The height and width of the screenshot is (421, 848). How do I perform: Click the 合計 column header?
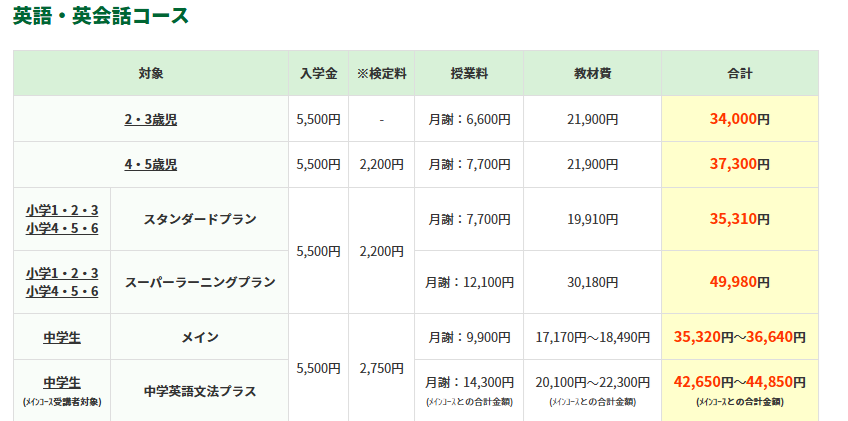point(739,73)
